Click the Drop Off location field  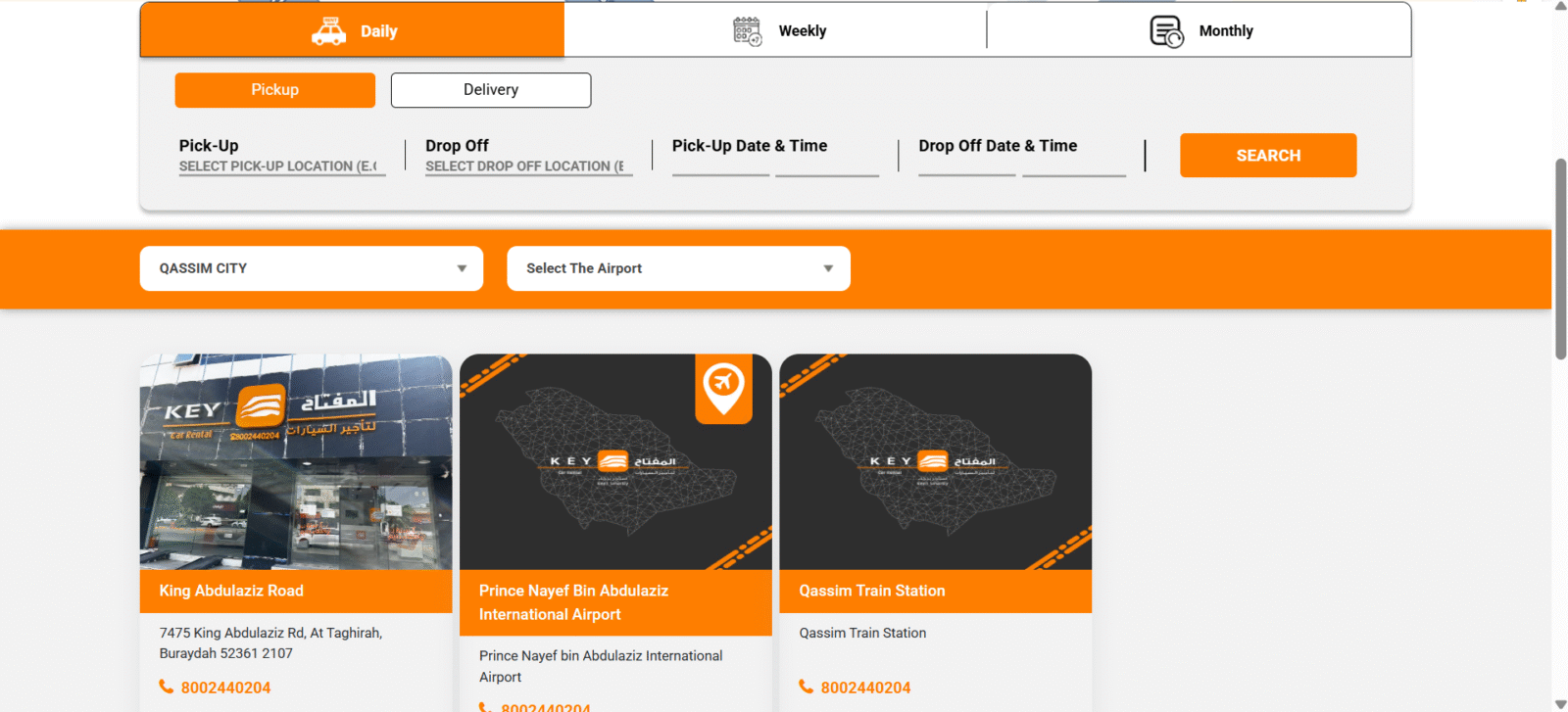click(528, 166)
